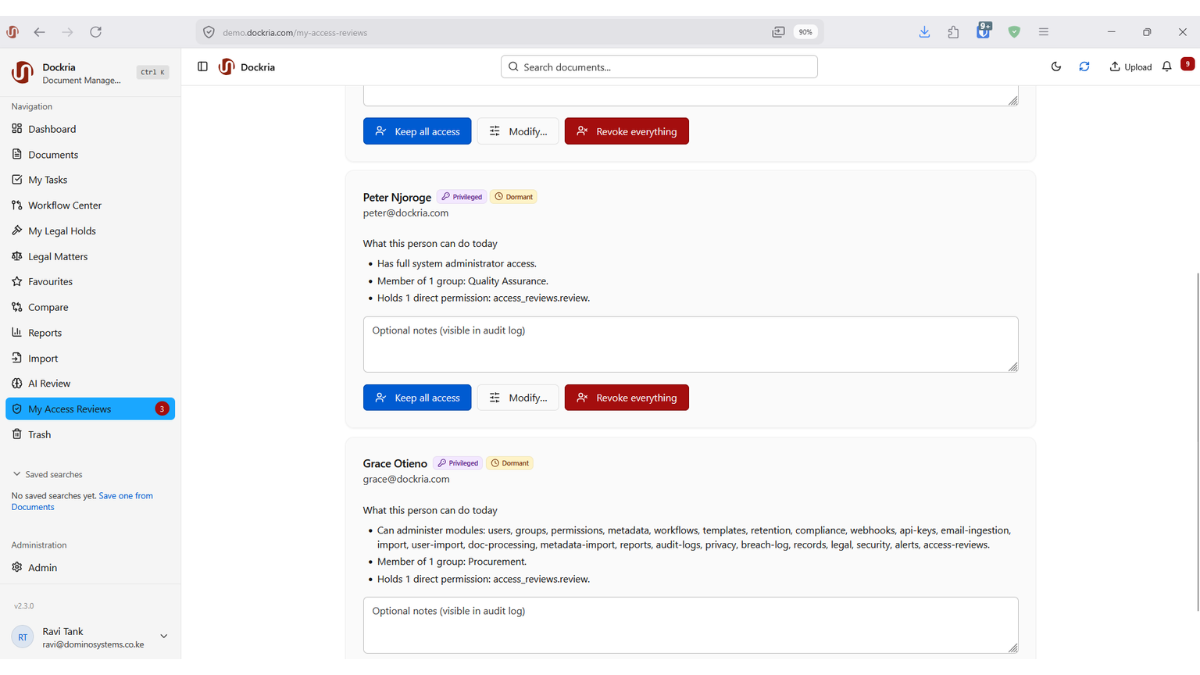Click Keep all access for Peter Njoroge

[x=417, y=398]
